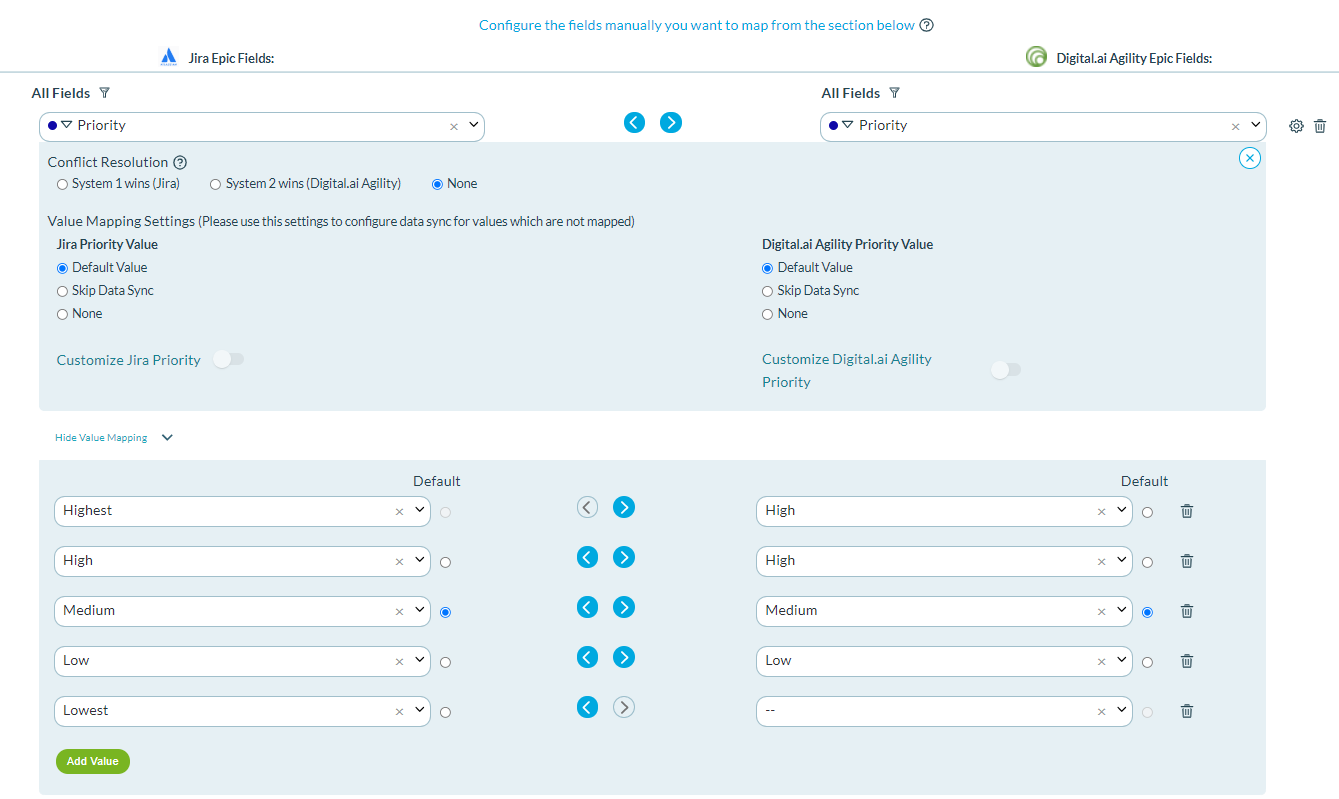Open the Lowest value dropdown

coord(420,710)
